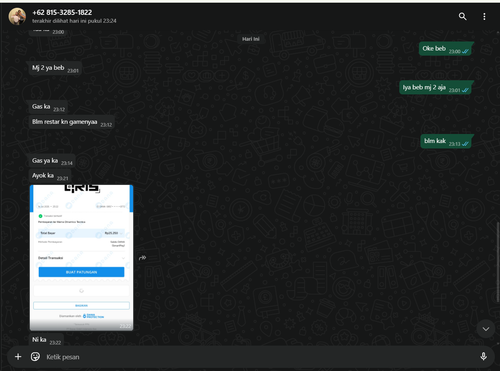
Task: Select the message 'blm kak'
Action: [x=447, y=141]
